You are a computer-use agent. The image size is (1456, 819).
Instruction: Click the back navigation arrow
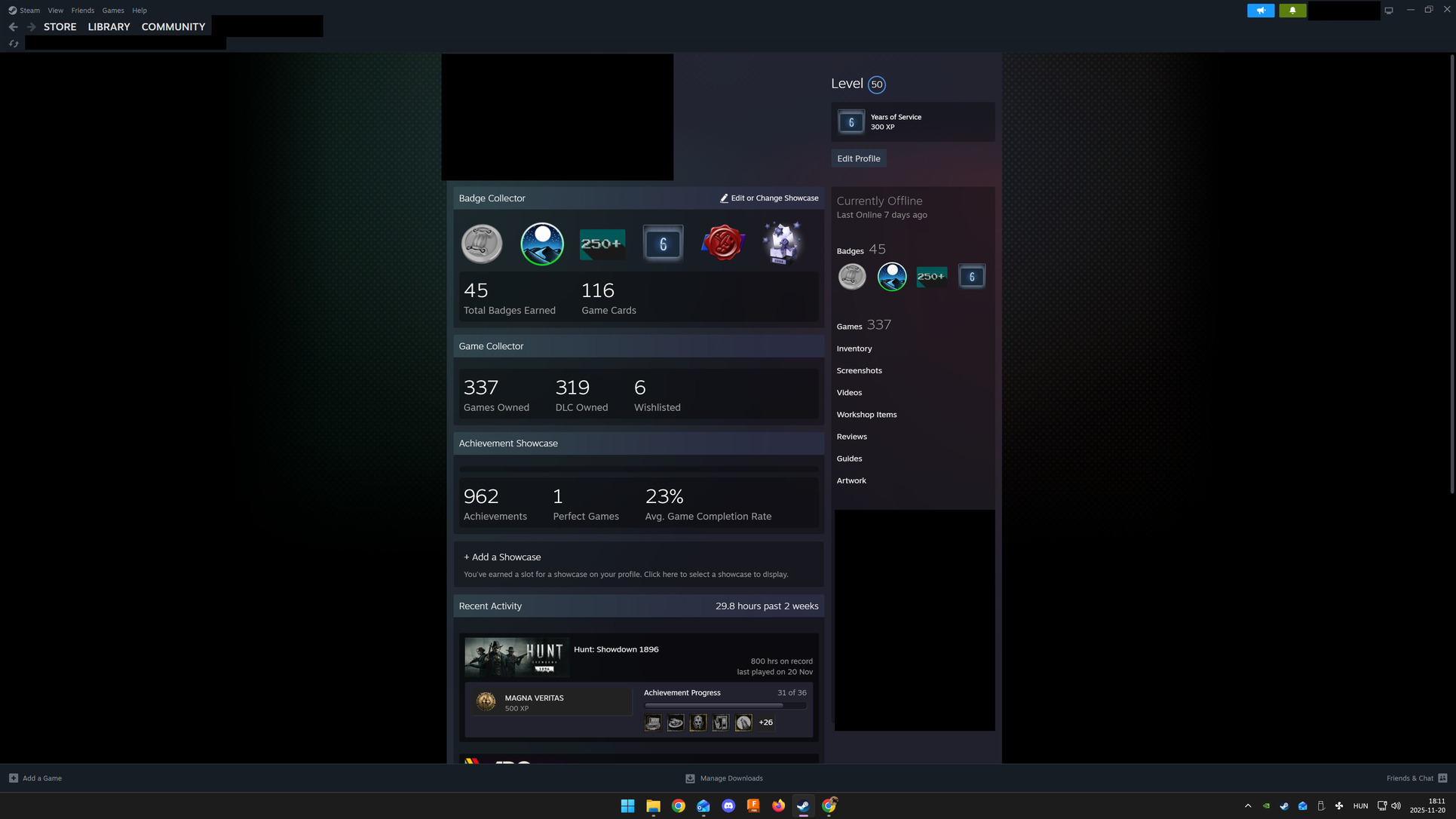pyautogui.click(x=14, y=26)
